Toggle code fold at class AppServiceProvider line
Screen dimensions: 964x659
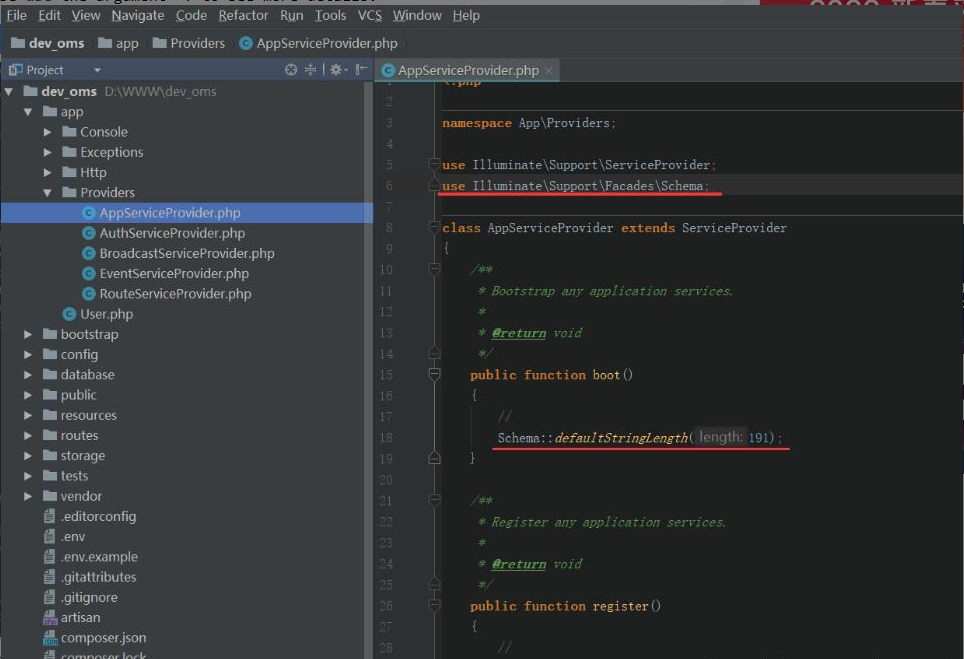coord(434,228)
